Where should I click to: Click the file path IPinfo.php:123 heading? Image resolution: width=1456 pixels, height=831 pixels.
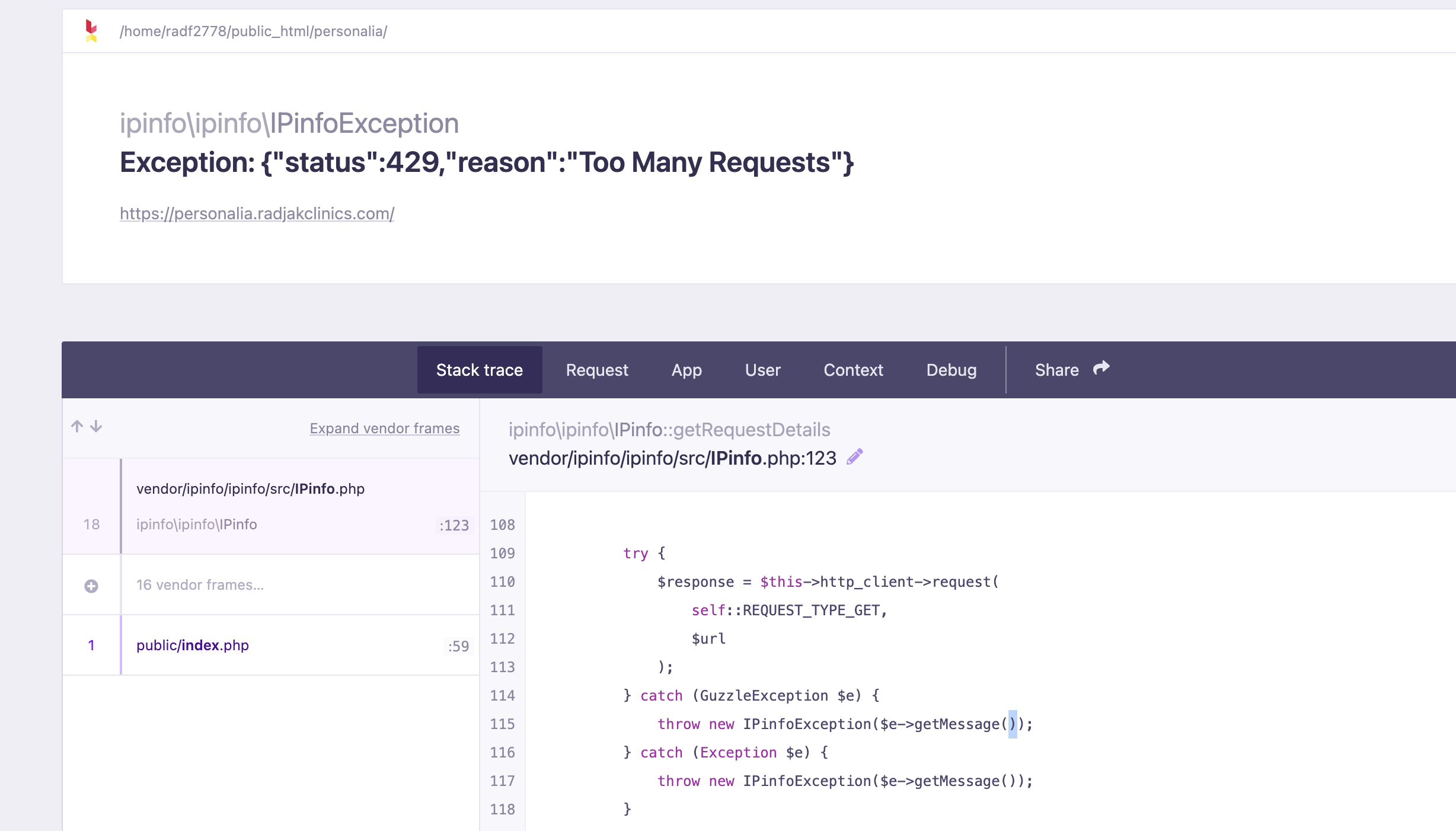672,458
